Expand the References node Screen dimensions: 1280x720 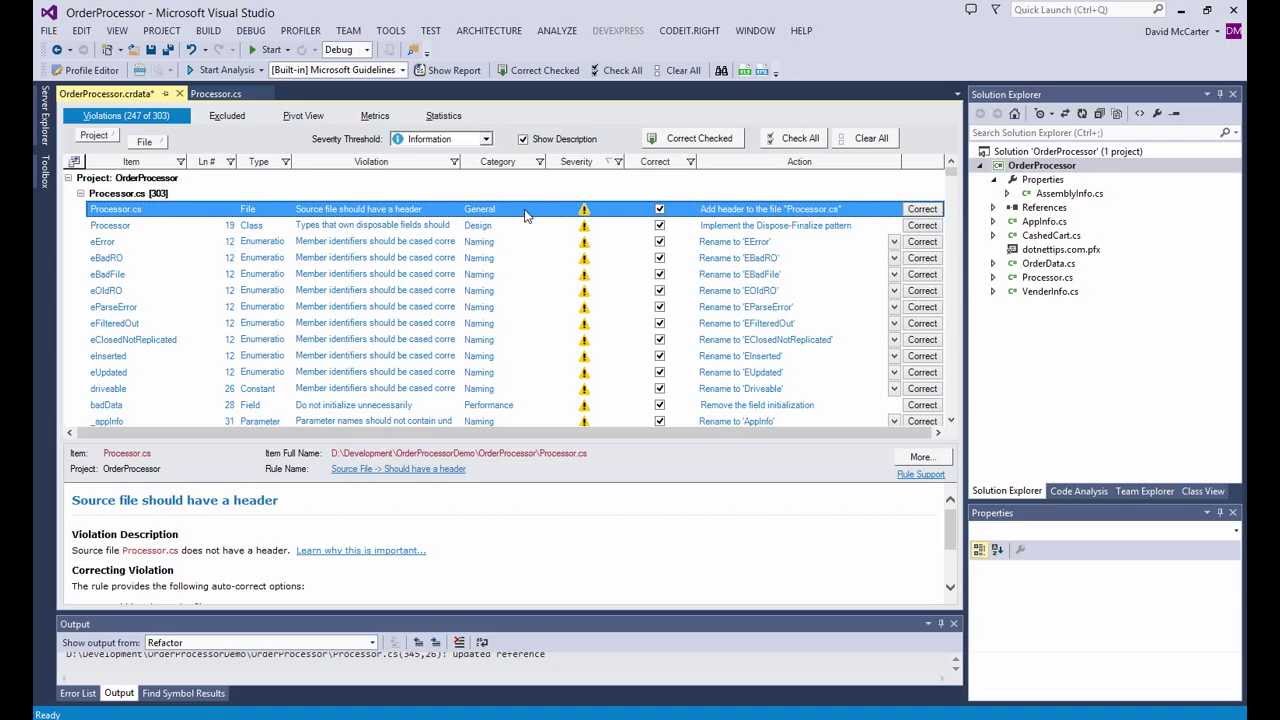[993, 208]
